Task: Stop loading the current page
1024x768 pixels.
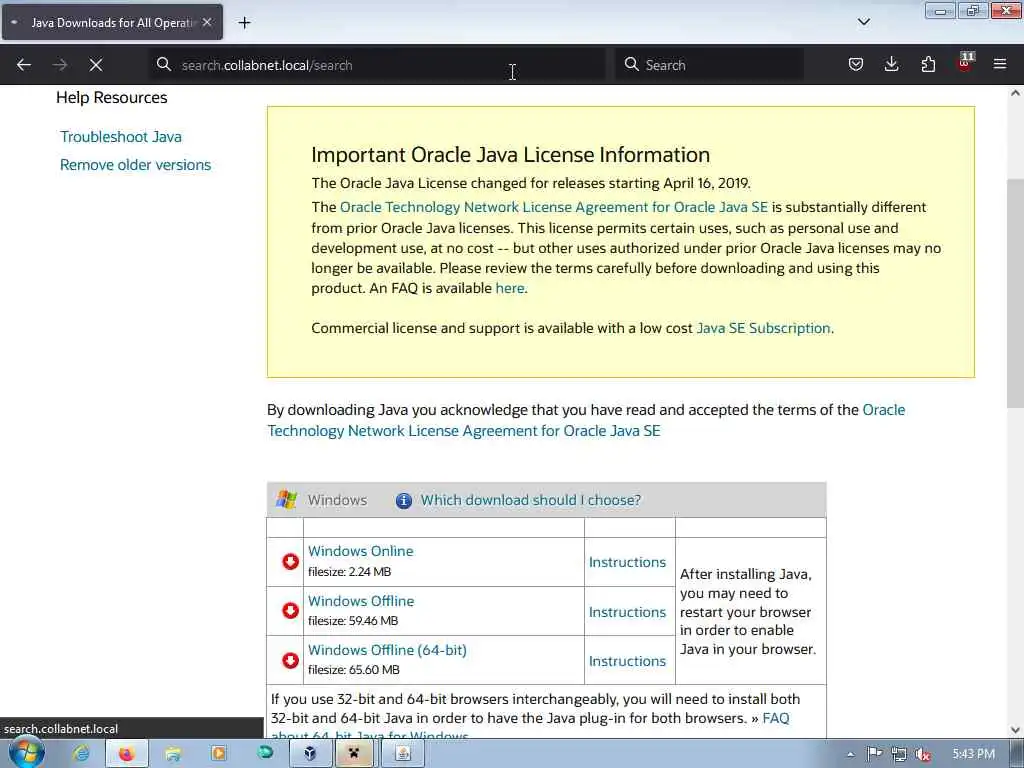Action: click(96, 65)
